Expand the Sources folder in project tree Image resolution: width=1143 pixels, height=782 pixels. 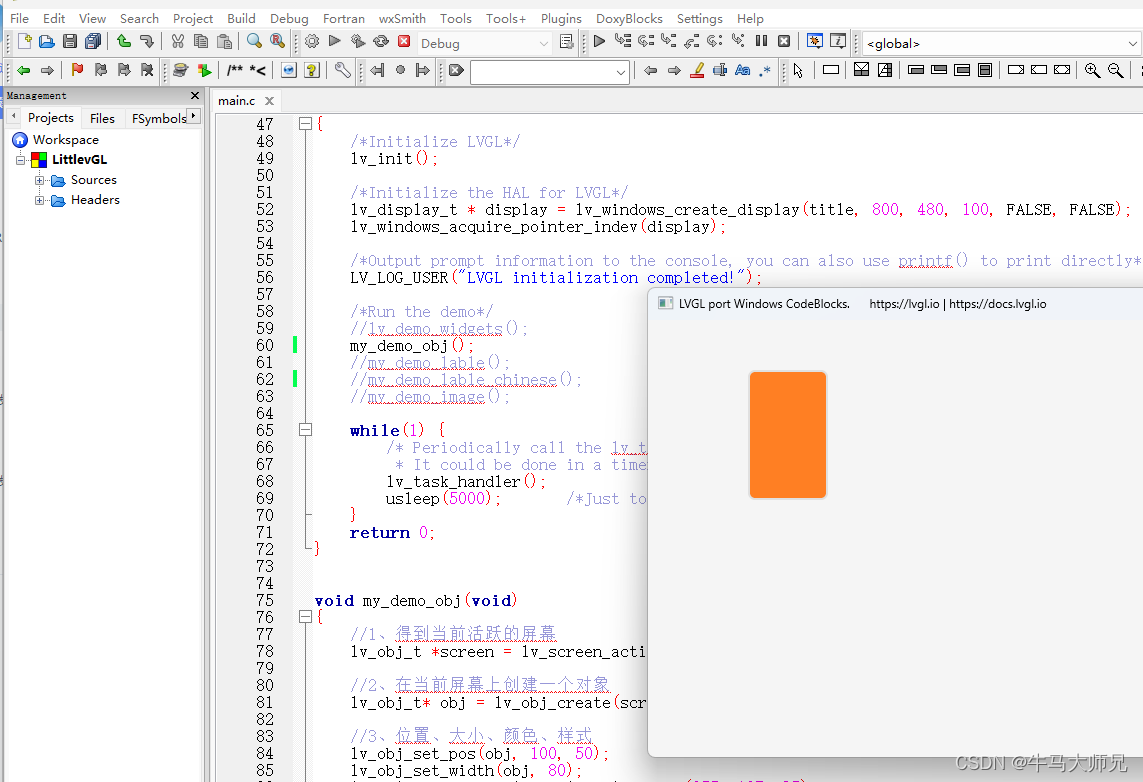[39, 180]
